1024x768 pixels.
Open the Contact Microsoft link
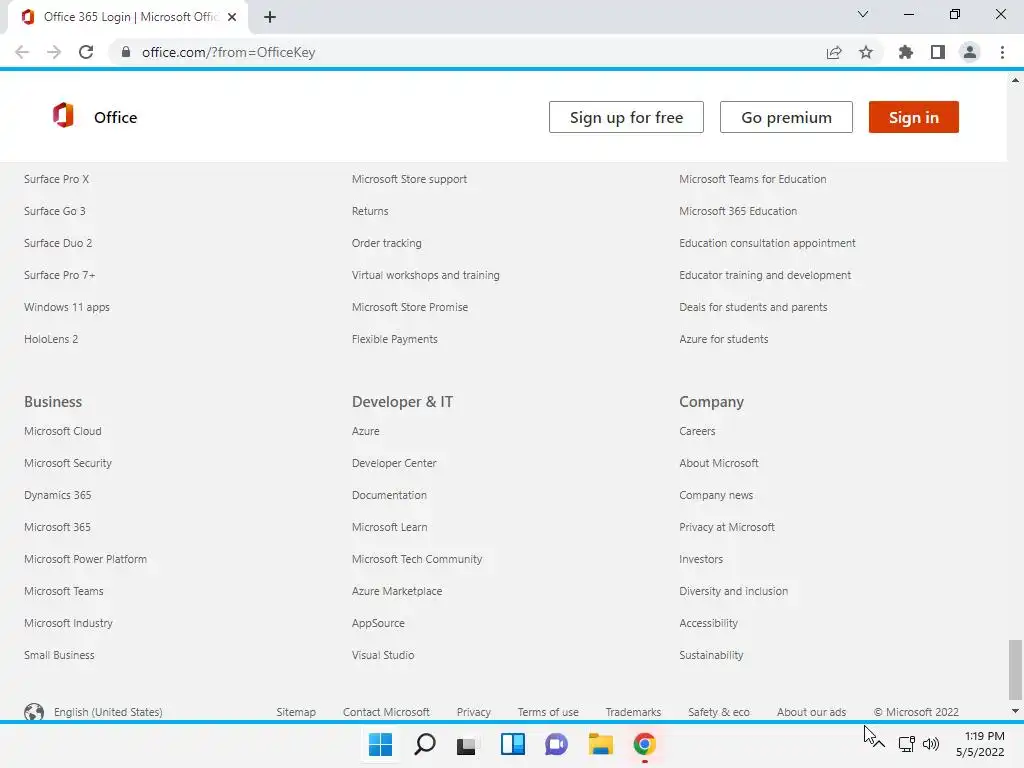pyautogui.click(x=386, y=712)
